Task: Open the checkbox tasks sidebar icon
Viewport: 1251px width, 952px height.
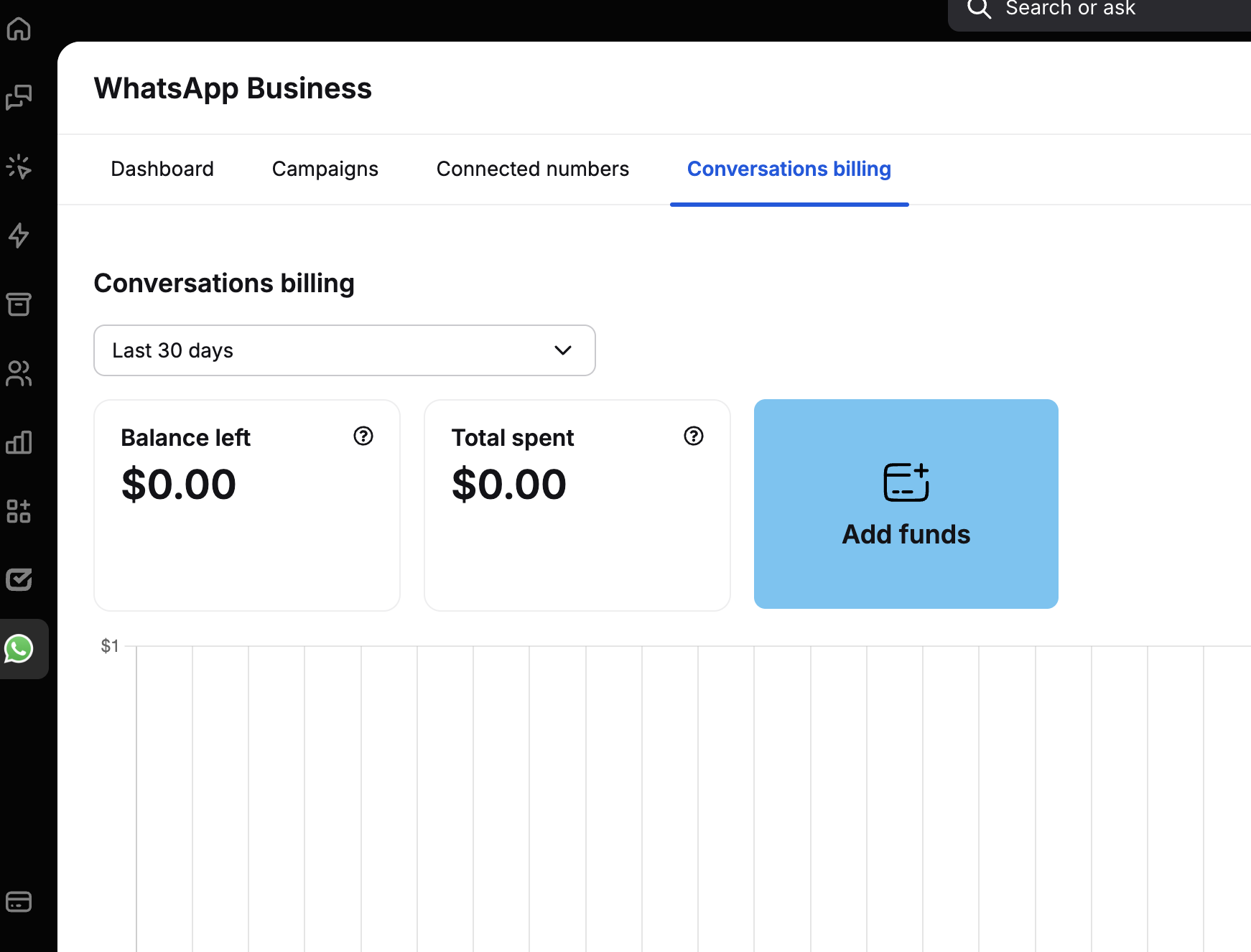Action: tap(19, 579)
